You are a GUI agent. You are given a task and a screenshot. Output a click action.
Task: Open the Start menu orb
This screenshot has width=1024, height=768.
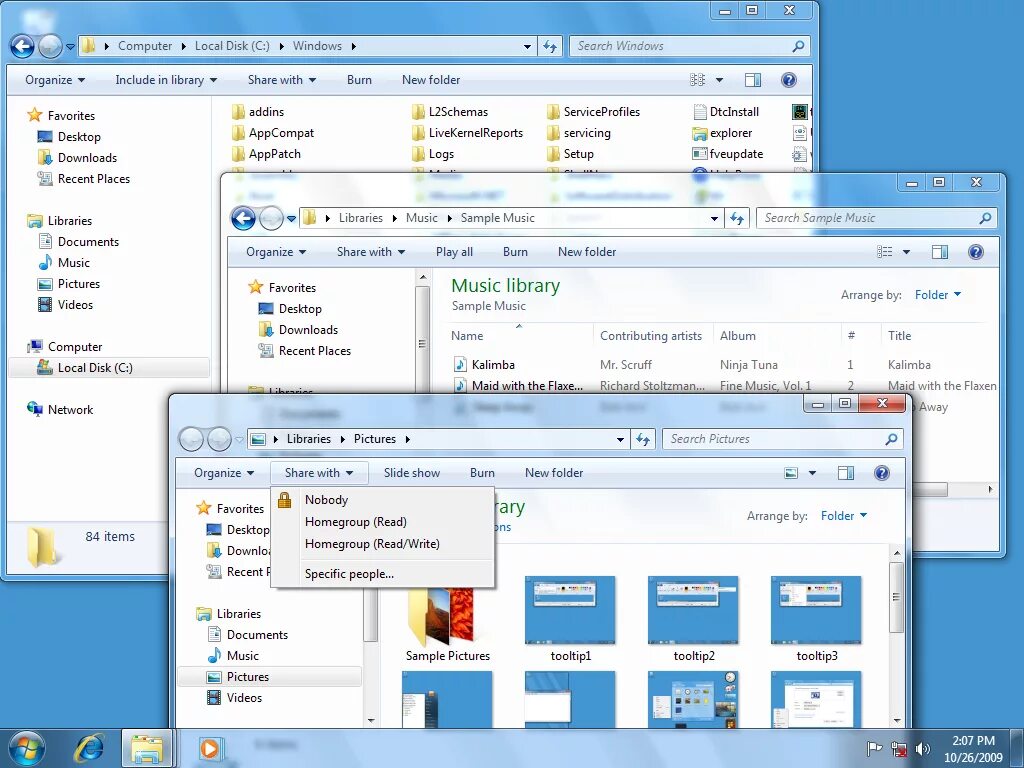[x=27, y=748]
